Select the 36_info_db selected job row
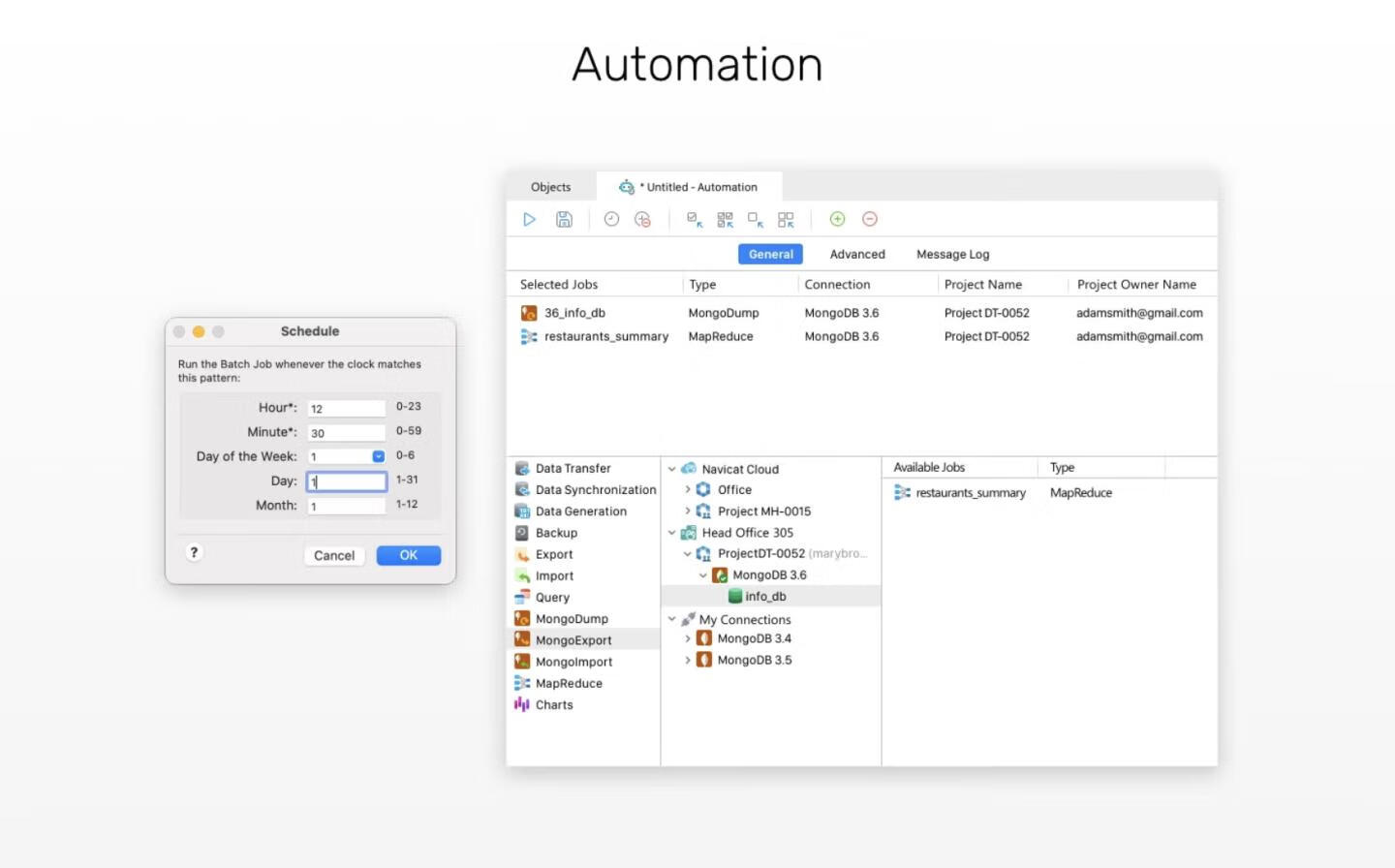1395x868 pixels. 861,313
